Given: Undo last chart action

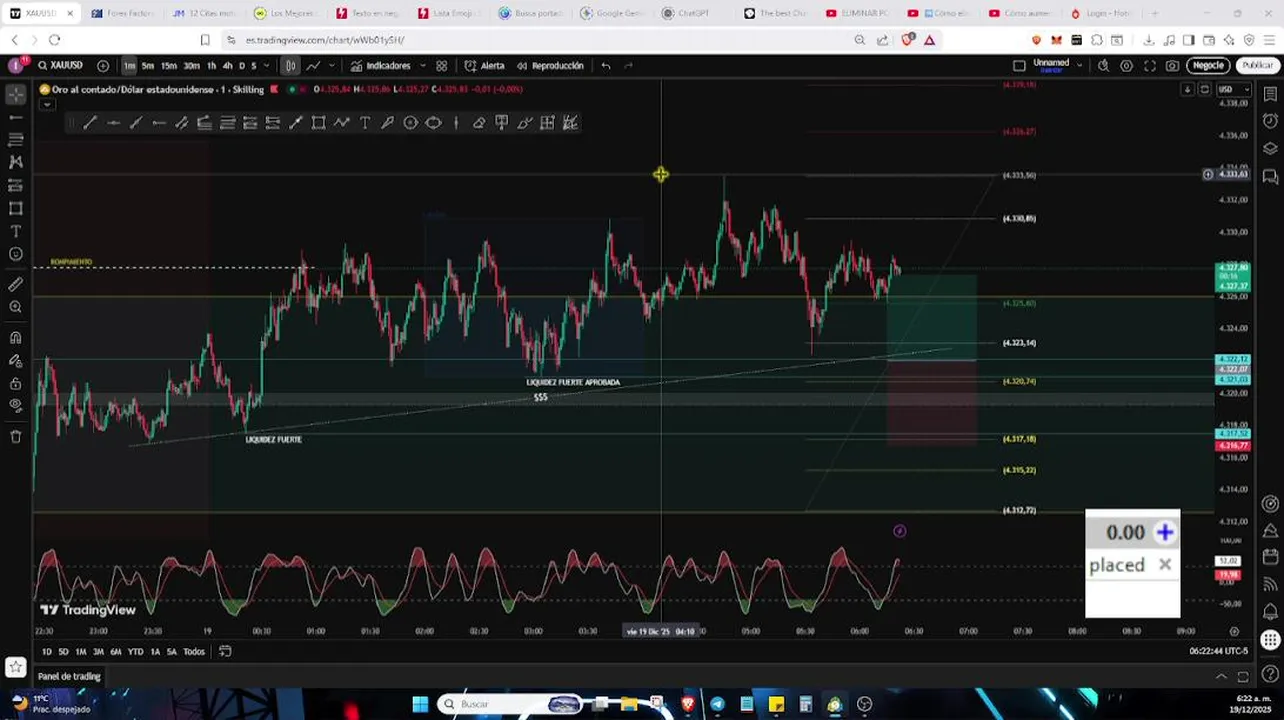Looking at the screenshot, I should (606, 66).
